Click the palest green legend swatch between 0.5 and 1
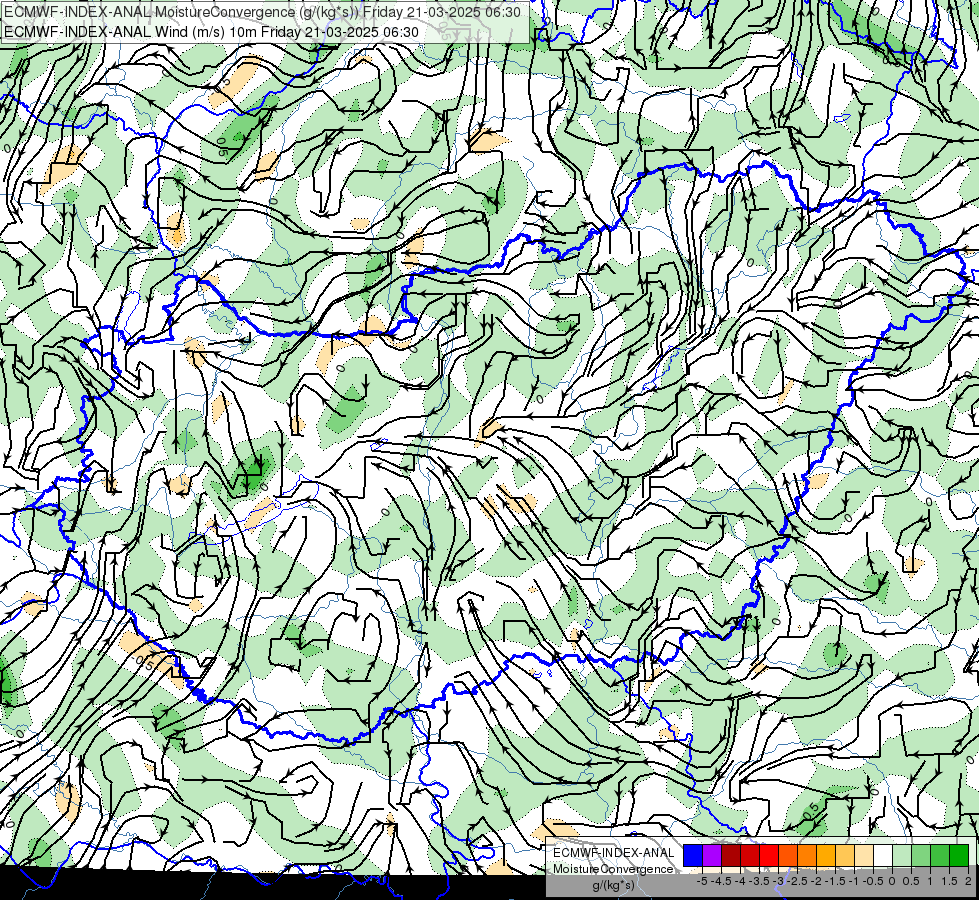Viewport: 979px width, 900px height. tap(902, 855)
